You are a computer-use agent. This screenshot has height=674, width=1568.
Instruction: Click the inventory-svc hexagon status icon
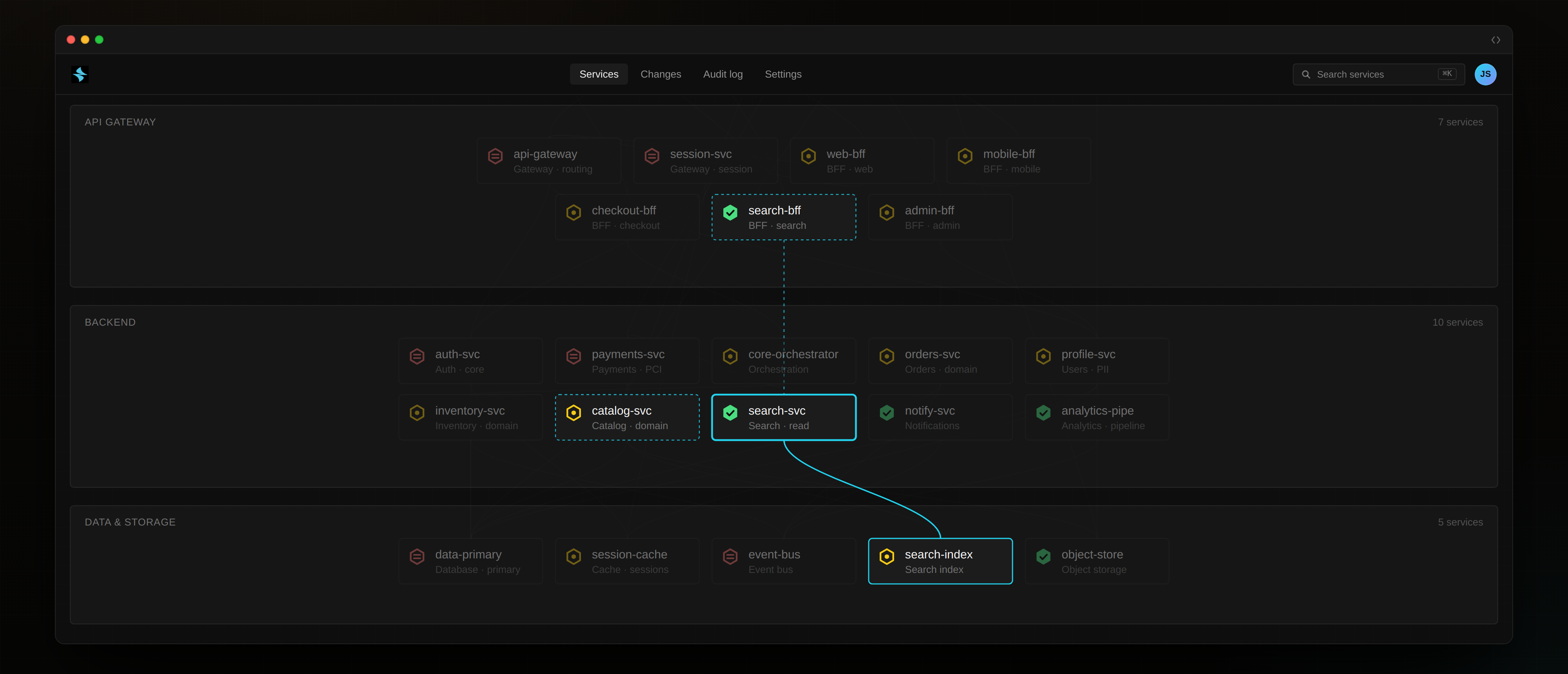(417, 413)
